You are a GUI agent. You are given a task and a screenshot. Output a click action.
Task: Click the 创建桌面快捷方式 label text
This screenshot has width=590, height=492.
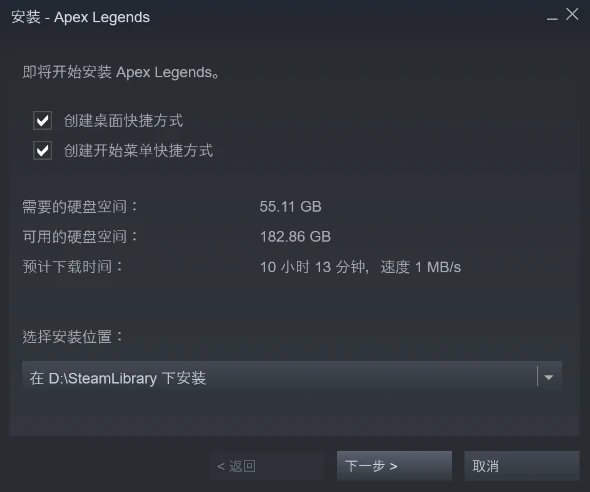pos(123,121)
